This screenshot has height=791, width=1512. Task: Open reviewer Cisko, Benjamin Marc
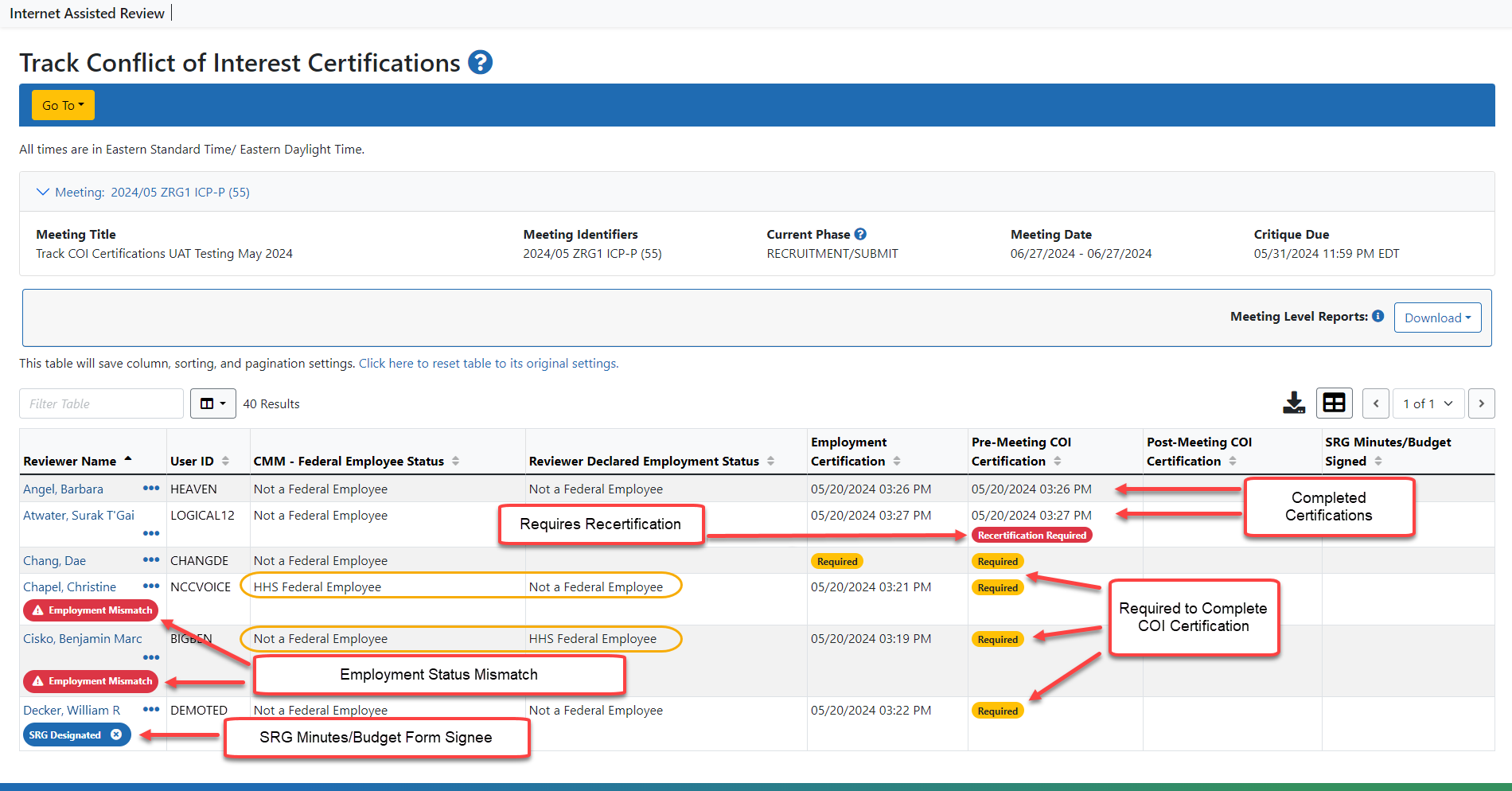83,638
